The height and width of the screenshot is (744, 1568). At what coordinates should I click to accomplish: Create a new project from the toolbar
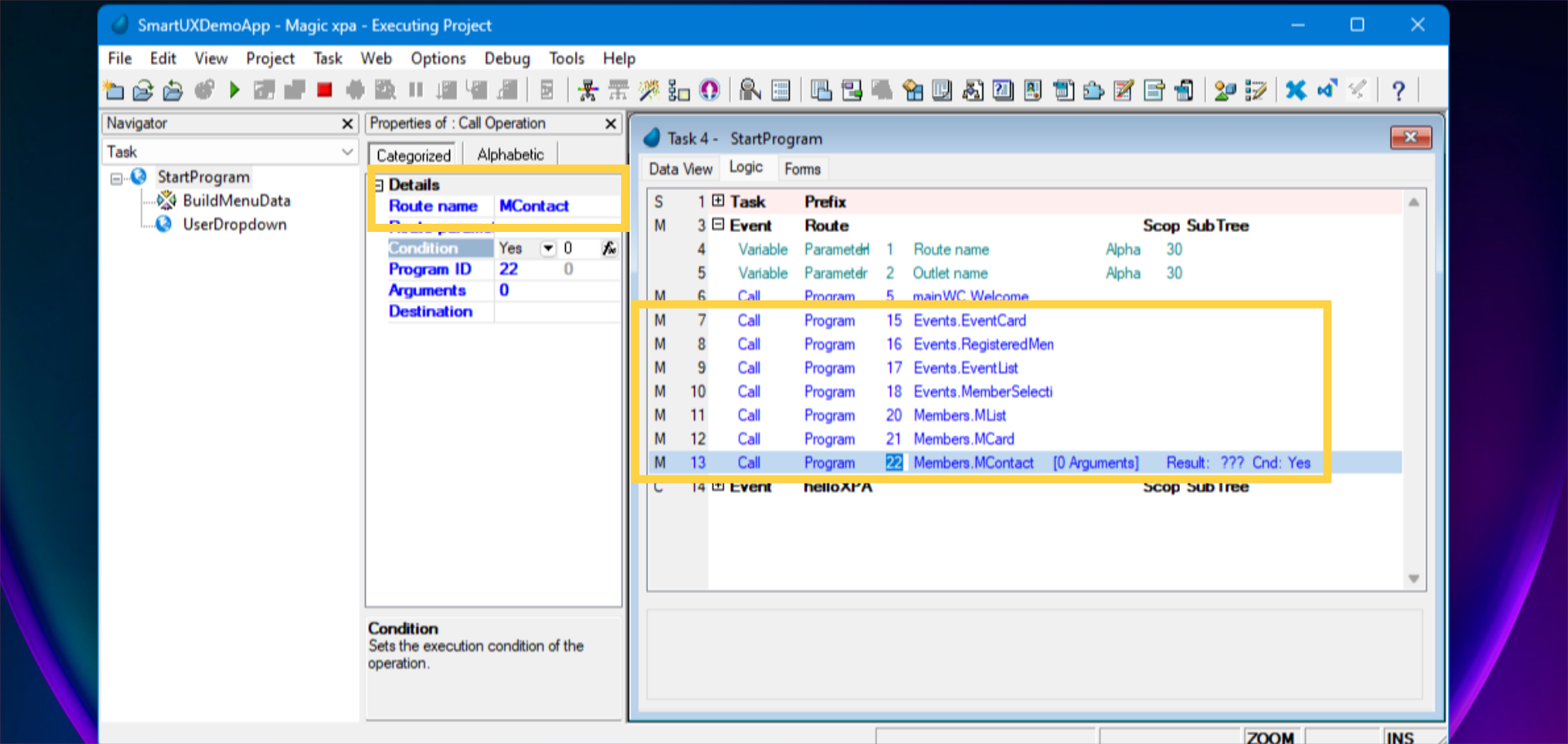114,90
